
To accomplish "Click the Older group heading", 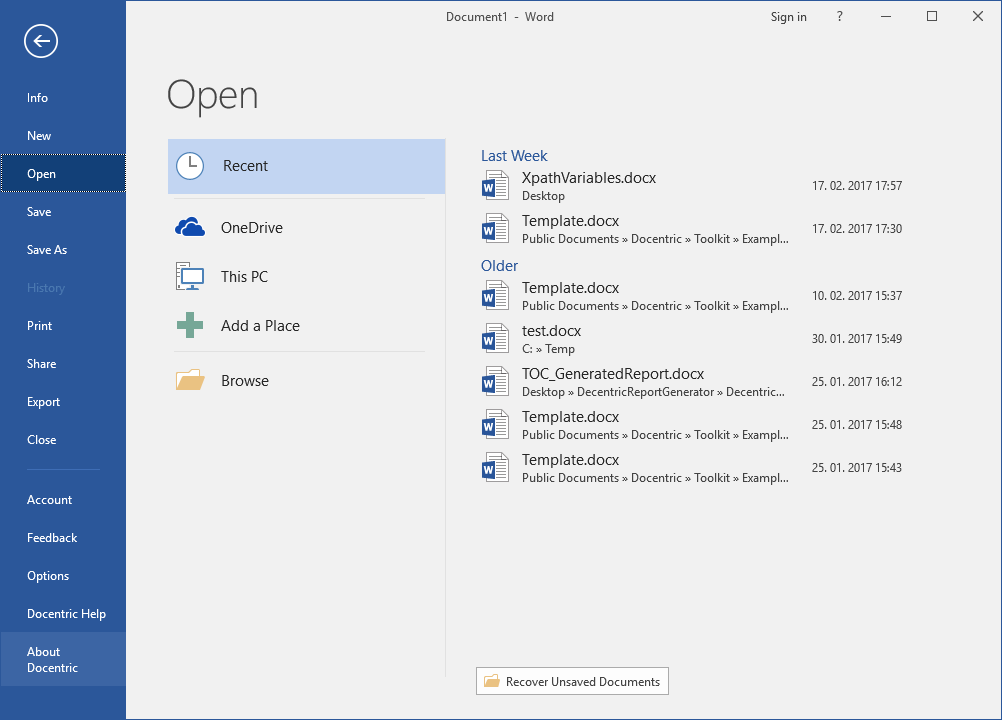I will 499,266.
